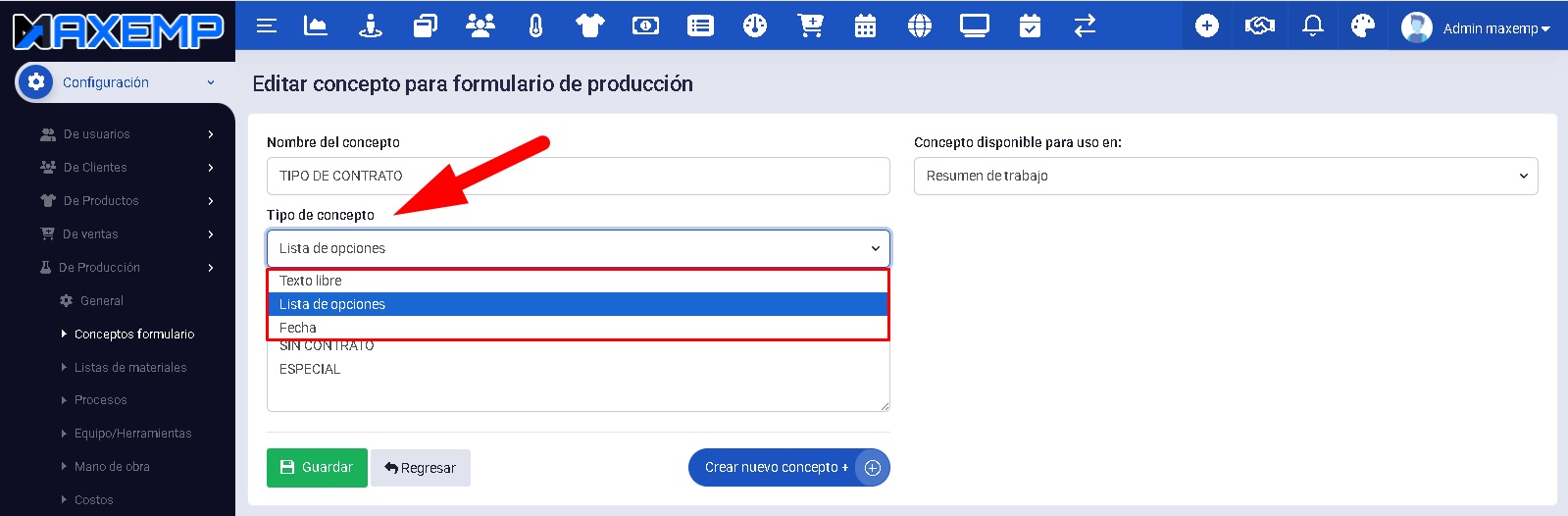
Task: Choose Texto libre option
Action: pos(579,281)
